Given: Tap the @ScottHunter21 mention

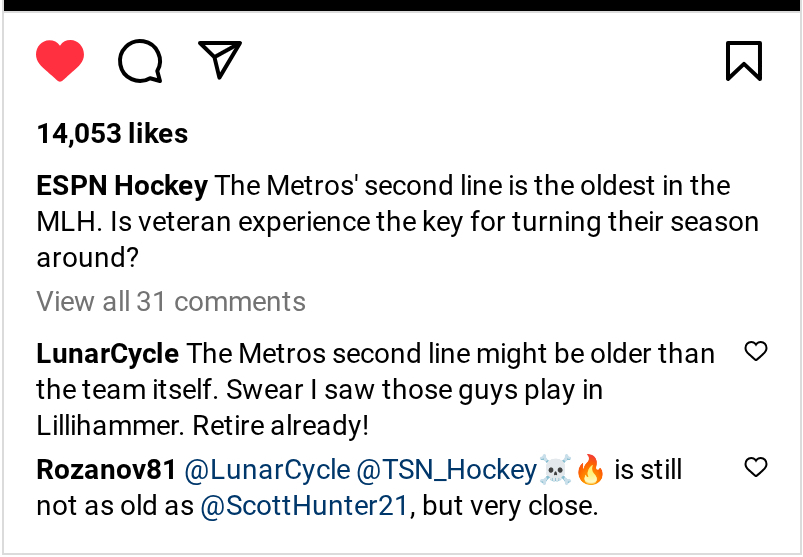Looking at the screenshot, I should point(305,506).
